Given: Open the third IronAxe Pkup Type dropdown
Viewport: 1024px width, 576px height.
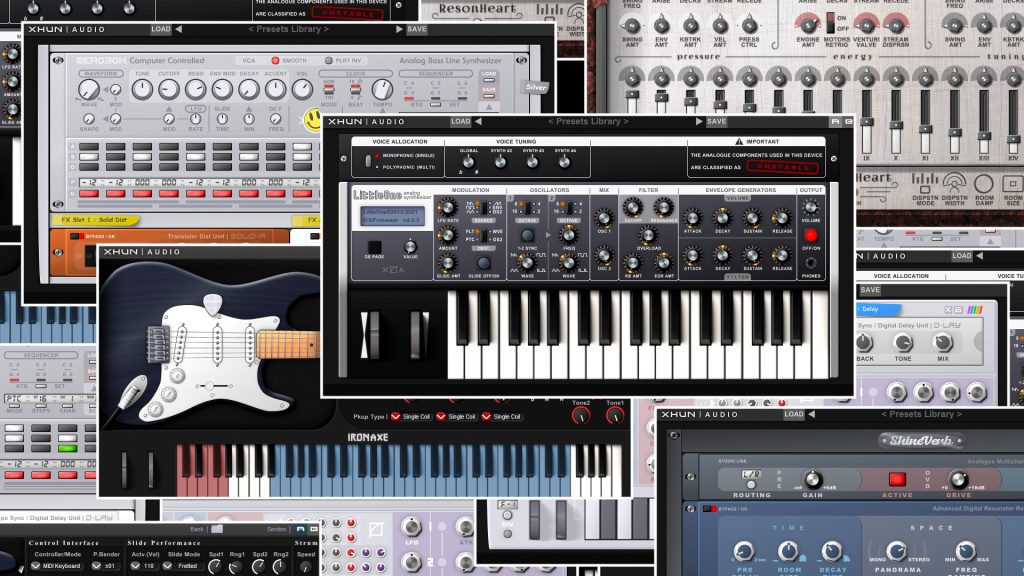Looking at the screenshot, I should (500, 417).
